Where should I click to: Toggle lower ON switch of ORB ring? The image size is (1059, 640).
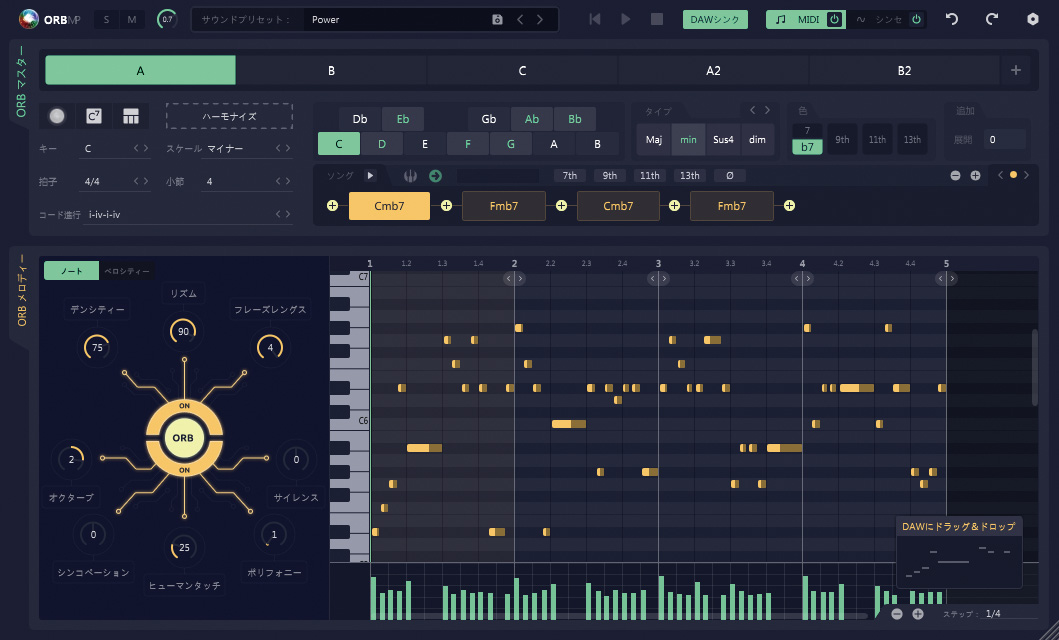click(184, 469)
